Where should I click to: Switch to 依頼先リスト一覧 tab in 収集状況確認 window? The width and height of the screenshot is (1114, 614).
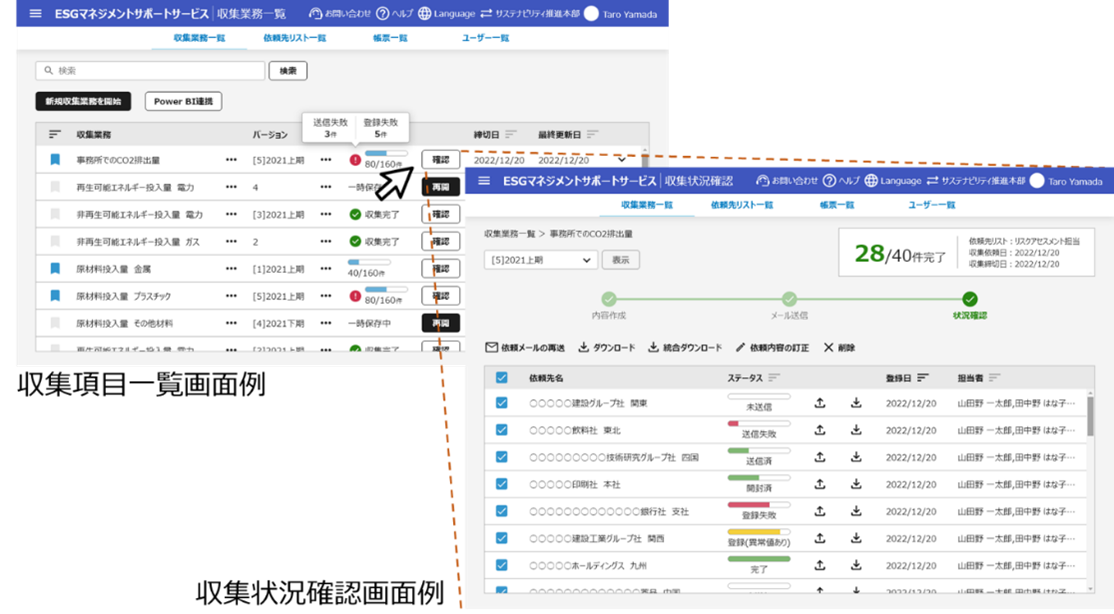(x=742, y=205)
